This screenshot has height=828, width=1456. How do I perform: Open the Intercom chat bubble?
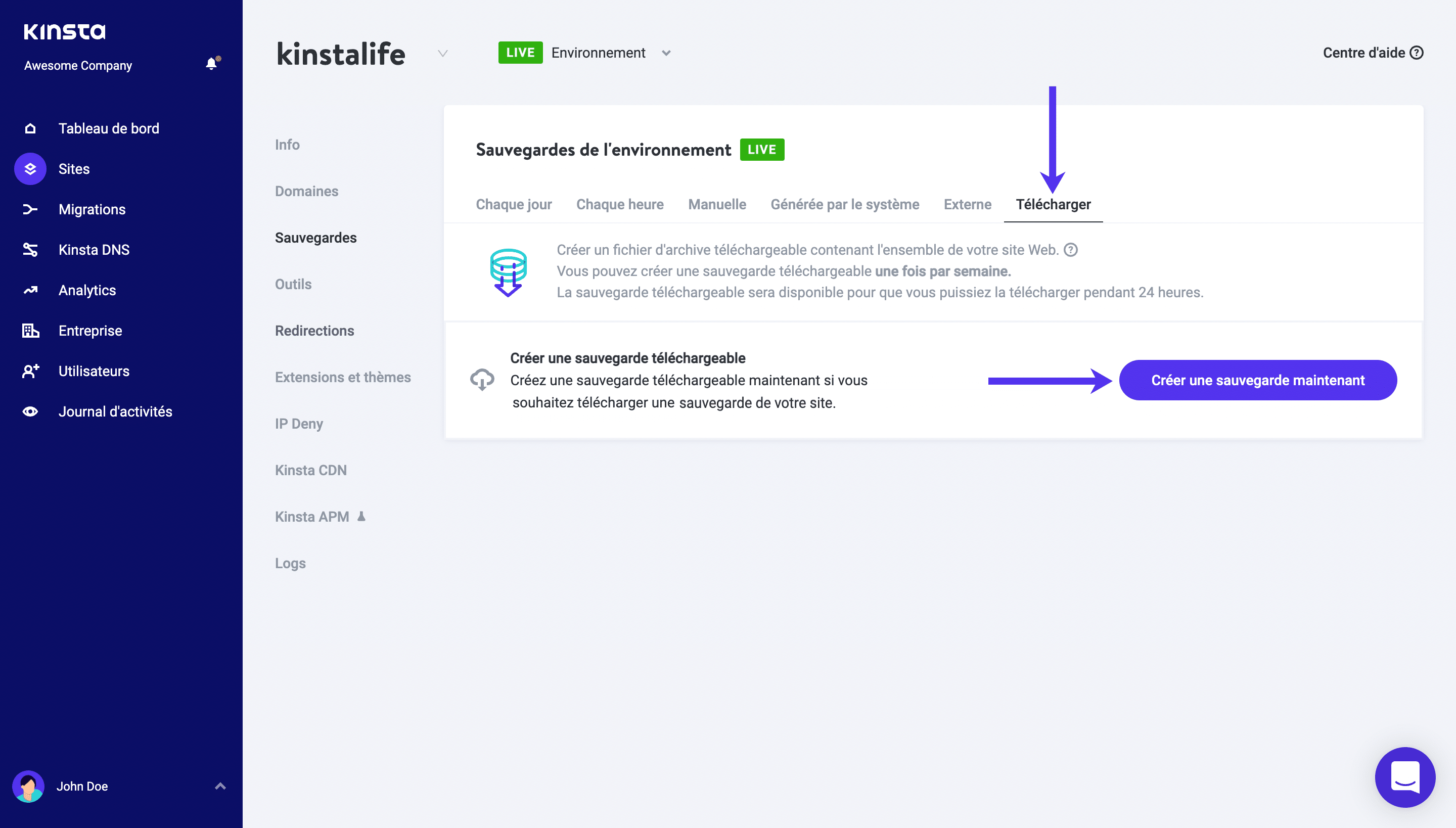(x=1405, y=777)
